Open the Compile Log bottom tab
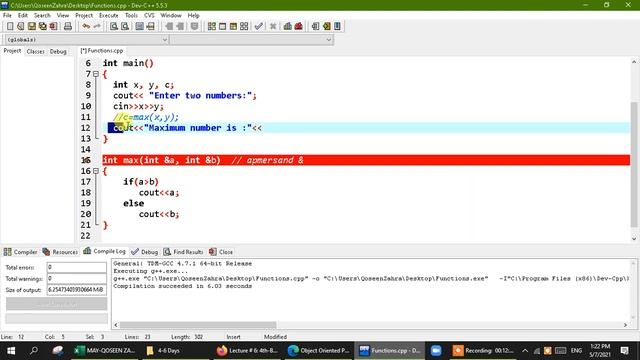The image size is (640, 360). [x=104, y=251]
